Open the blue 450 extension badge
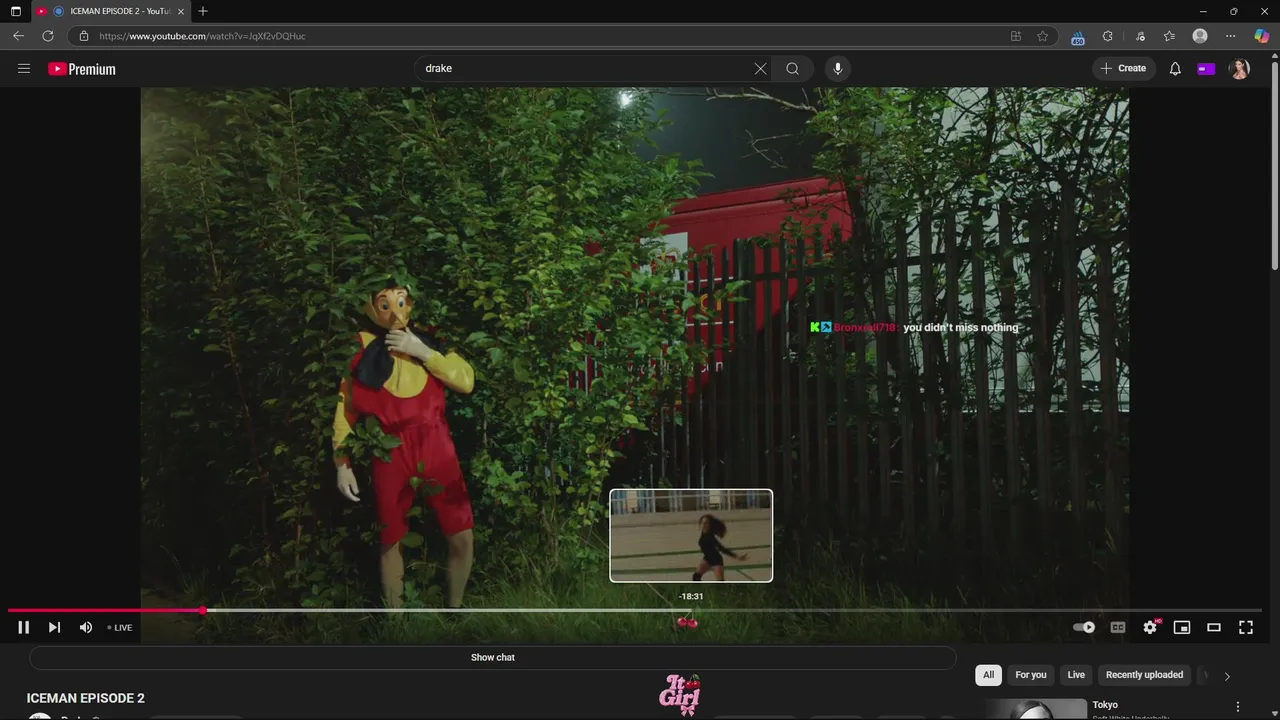This screenshot has height=720, width=1280. pyautogui.click(x=1078, y=37)
